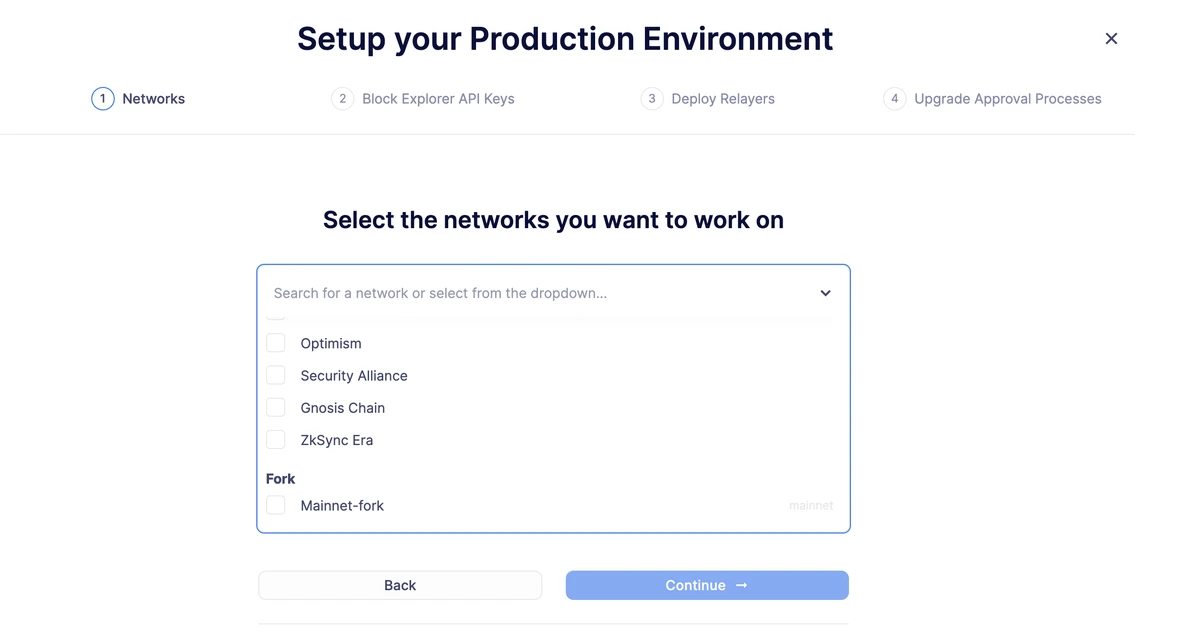Screen dimensions: 1200x640
Task: Click the step 4 circle icon
Action: [x=894, y=99]
